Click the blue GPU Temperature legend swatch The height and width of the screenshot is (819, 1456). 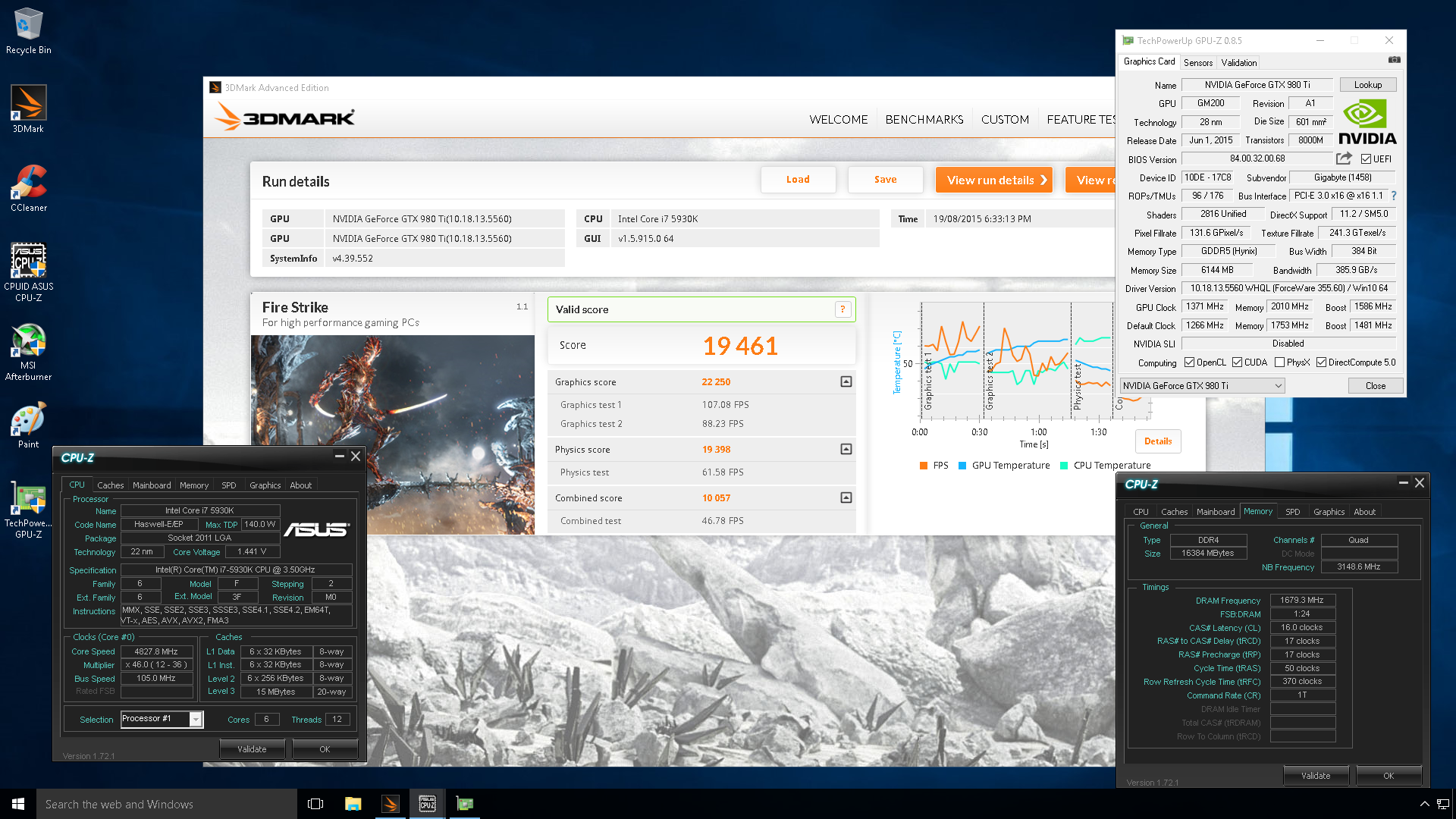pos(962,466)
